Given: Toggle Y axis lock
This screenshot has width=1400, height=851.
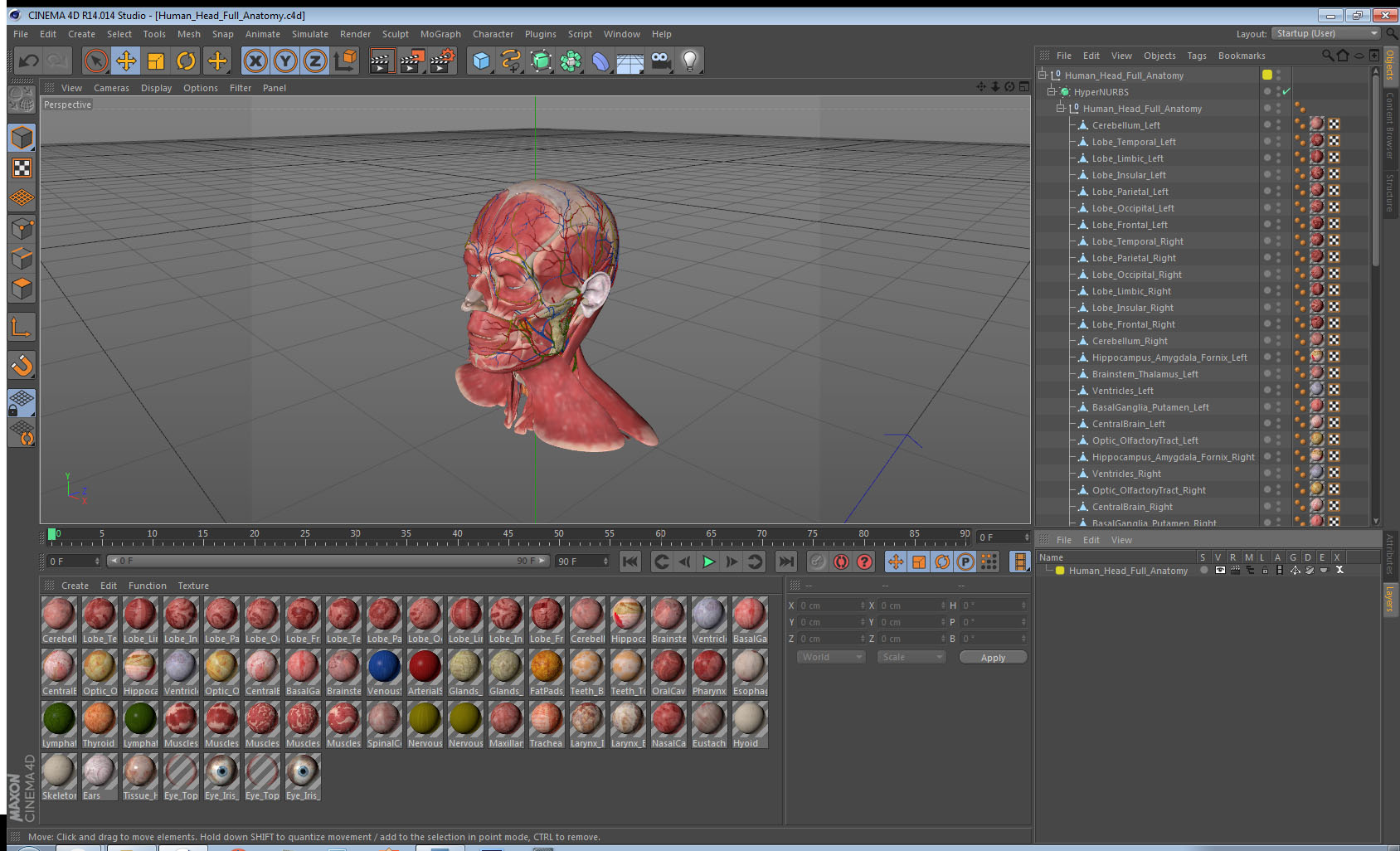Looking at the screenshot, I should tap(285, 61).
